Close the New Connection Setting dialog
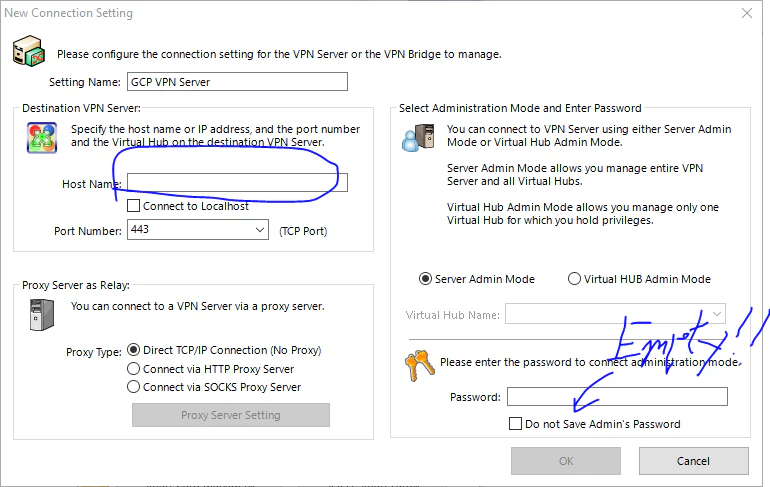This screenshot has height=487, width=770. coord(746,13)
